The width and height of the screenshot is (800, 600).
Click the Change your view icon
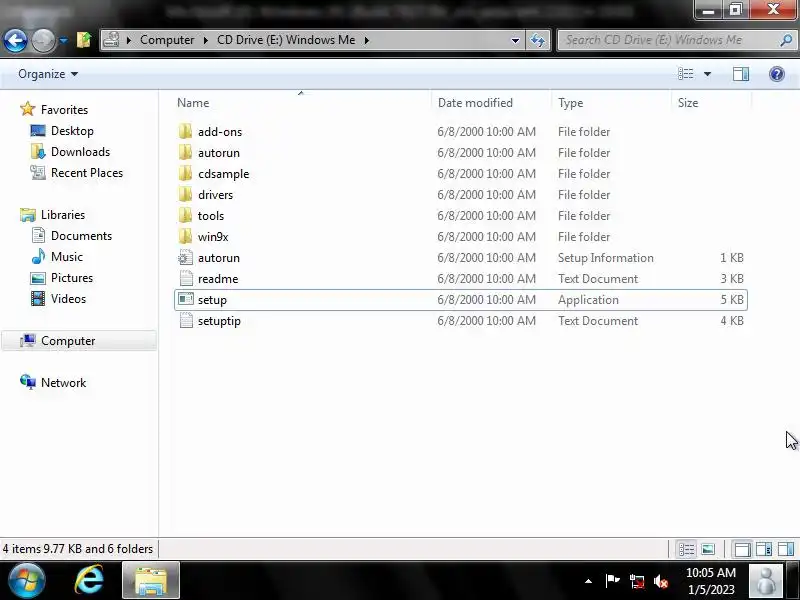click(686, 74)
